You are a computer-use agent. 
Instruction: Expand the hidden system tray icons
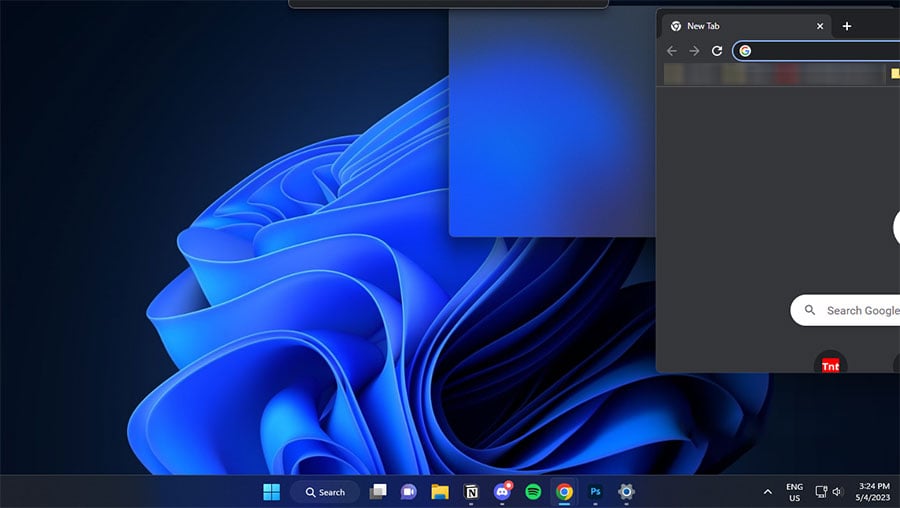(x=768, y=492)
